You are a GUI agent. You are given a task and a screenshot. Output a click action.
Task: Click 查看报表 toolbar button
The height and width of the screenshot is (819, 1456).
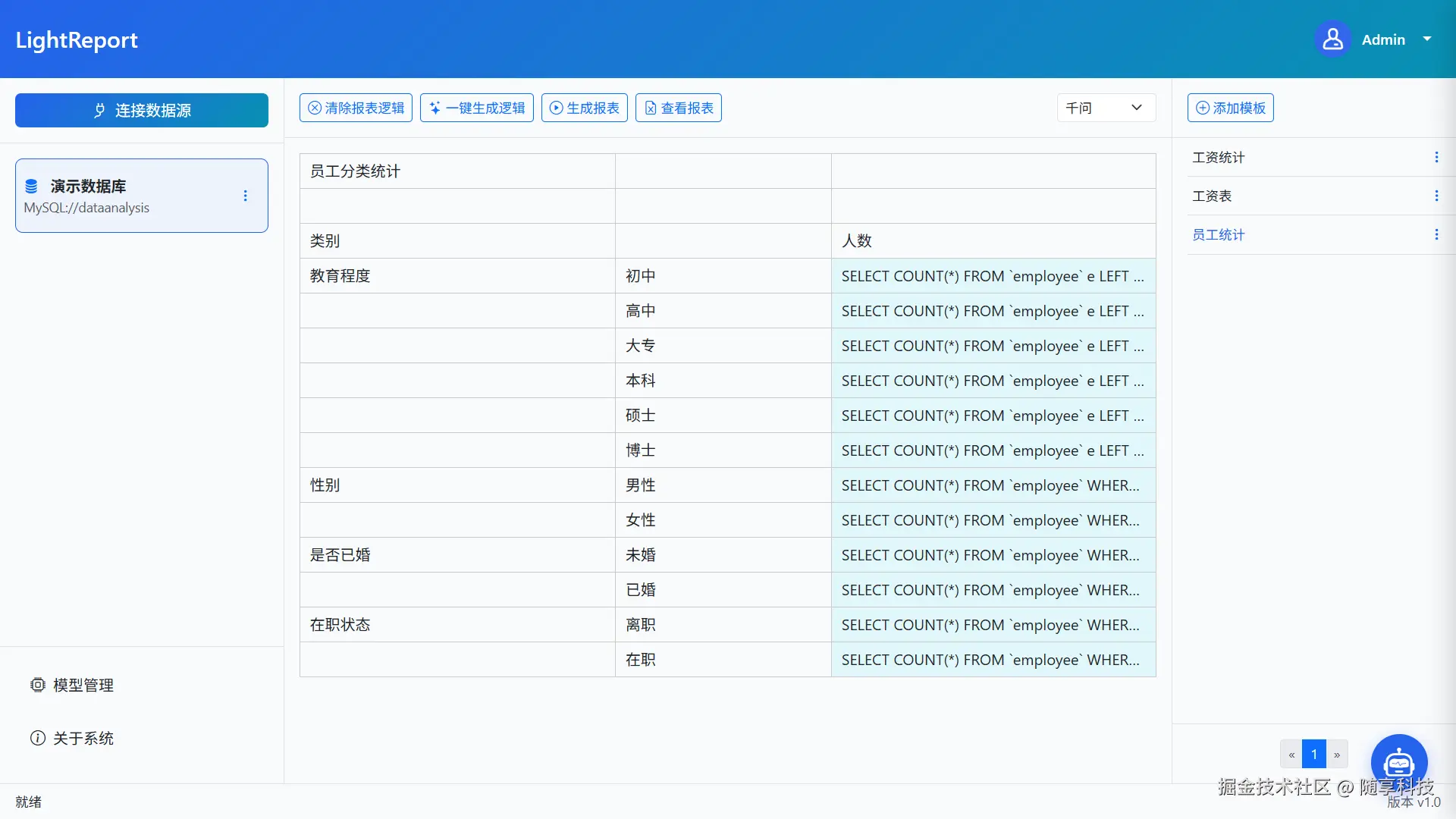pyautogui.click(x=679, y=108)
